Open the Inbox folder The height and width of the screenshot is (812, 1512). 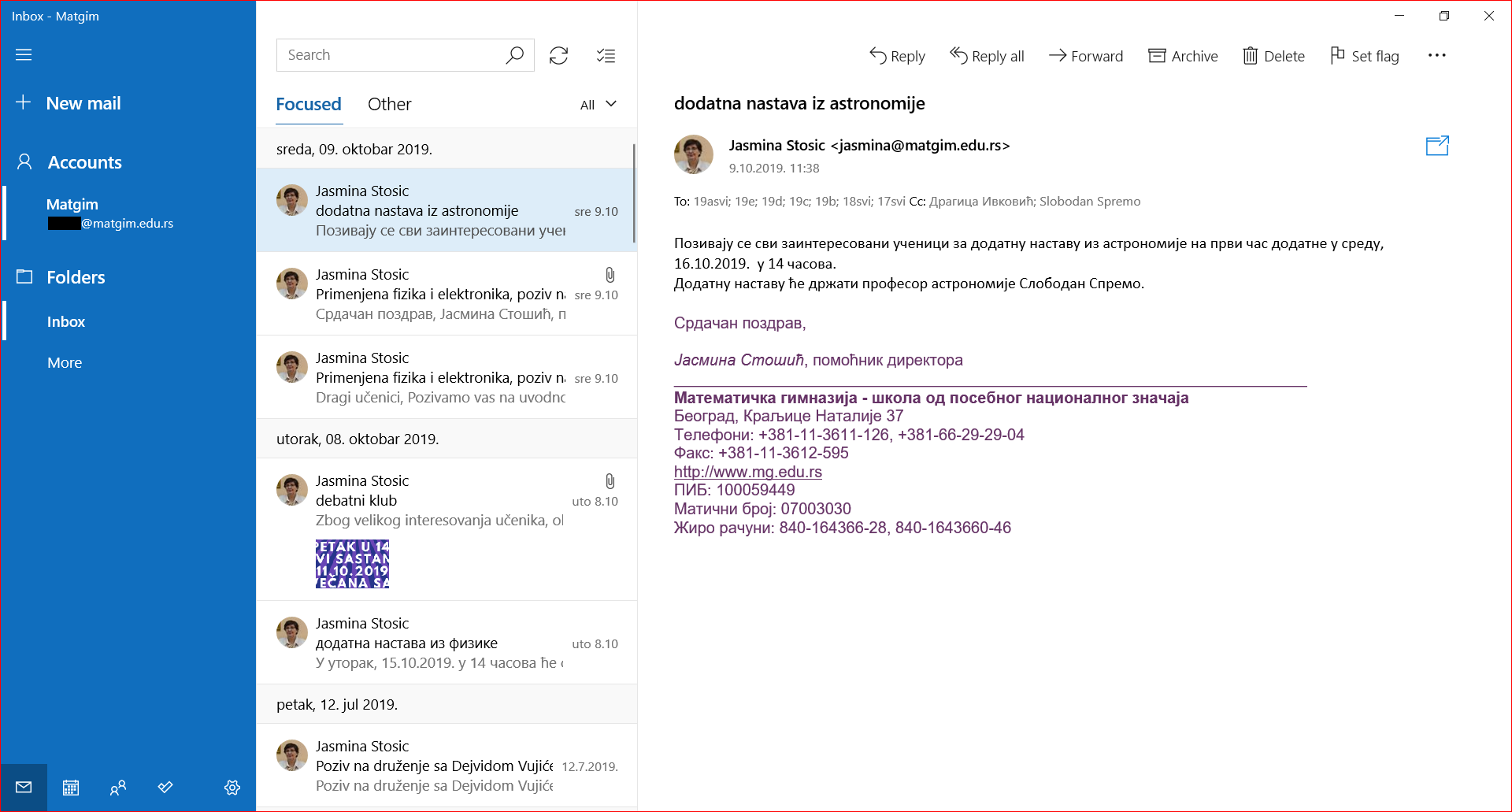129,321
